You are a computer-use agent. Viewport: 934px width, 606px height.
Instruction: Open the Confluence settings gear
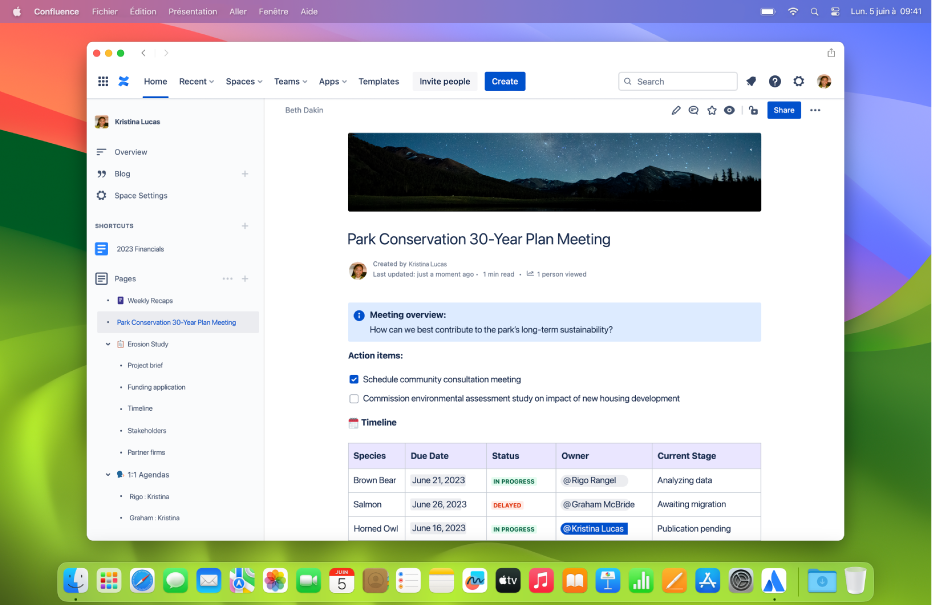click(x=798, y=81)
